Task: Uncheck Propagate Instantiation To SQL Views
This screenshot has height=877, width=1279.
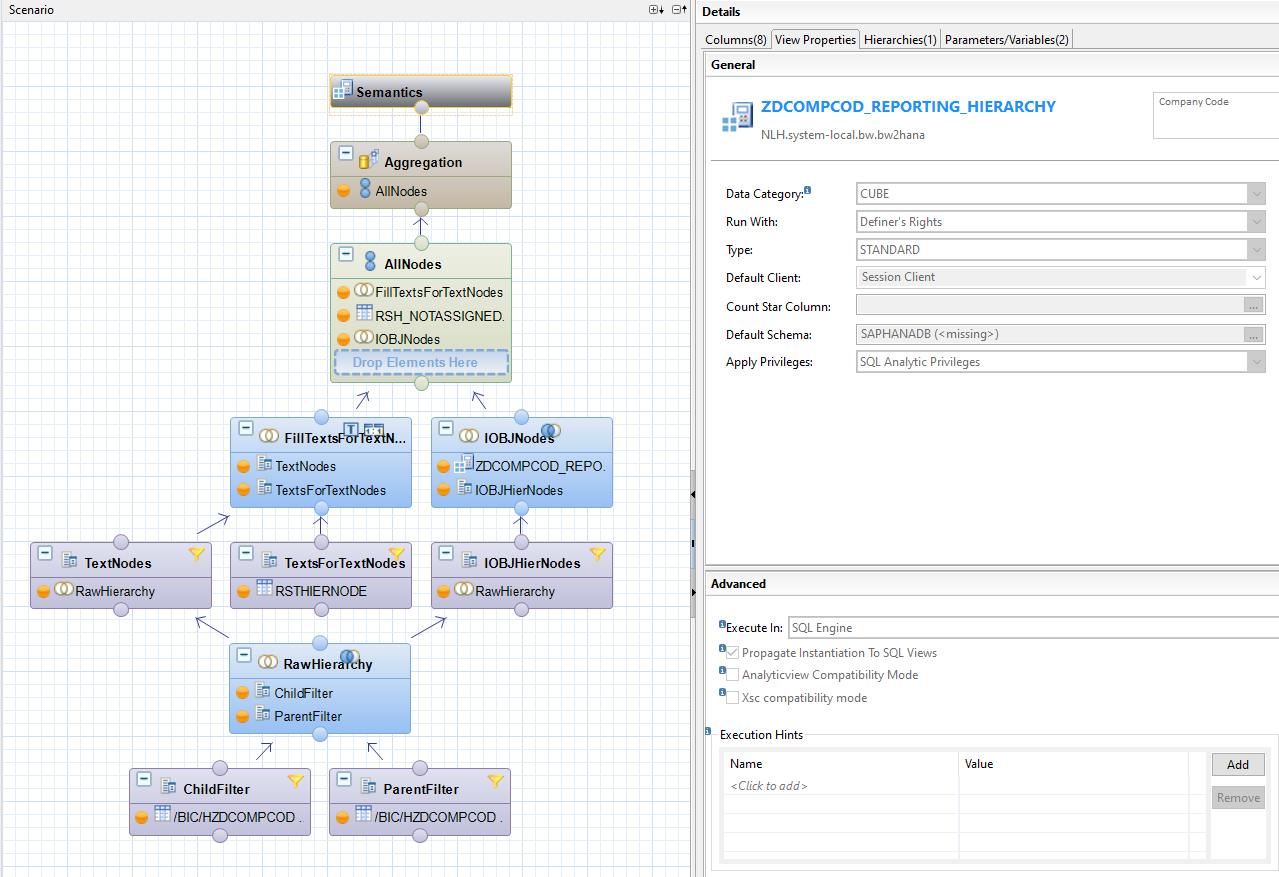Action: click(731, 652)
